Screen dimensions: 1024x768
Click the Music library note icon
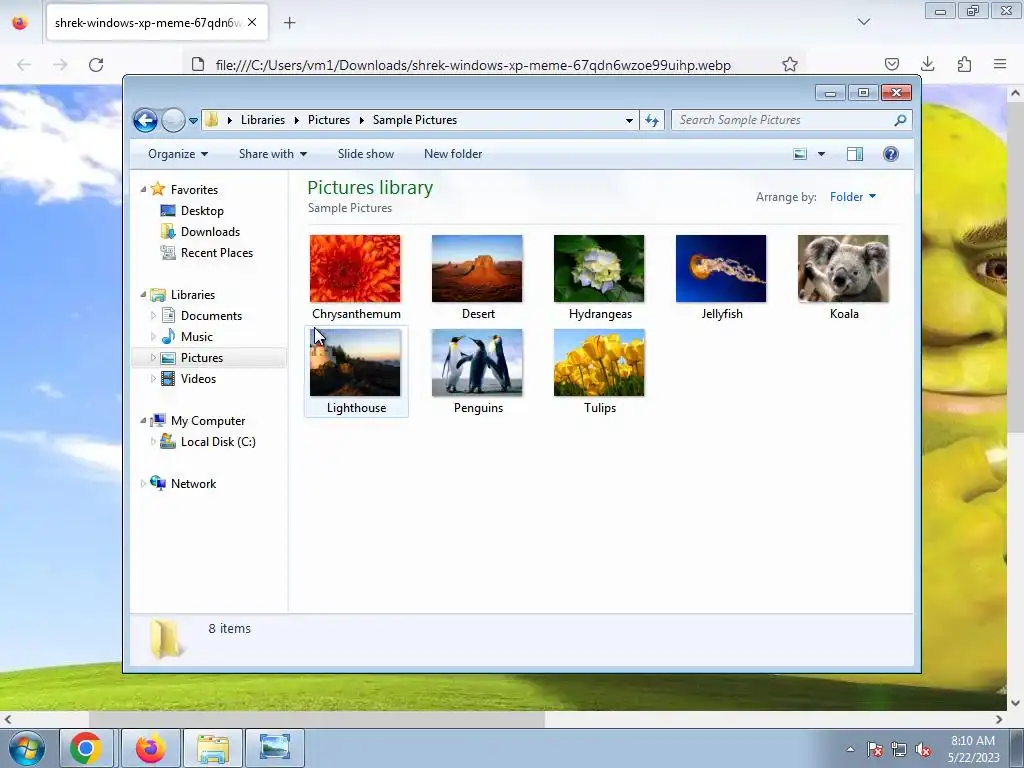(x=168, y=336)
